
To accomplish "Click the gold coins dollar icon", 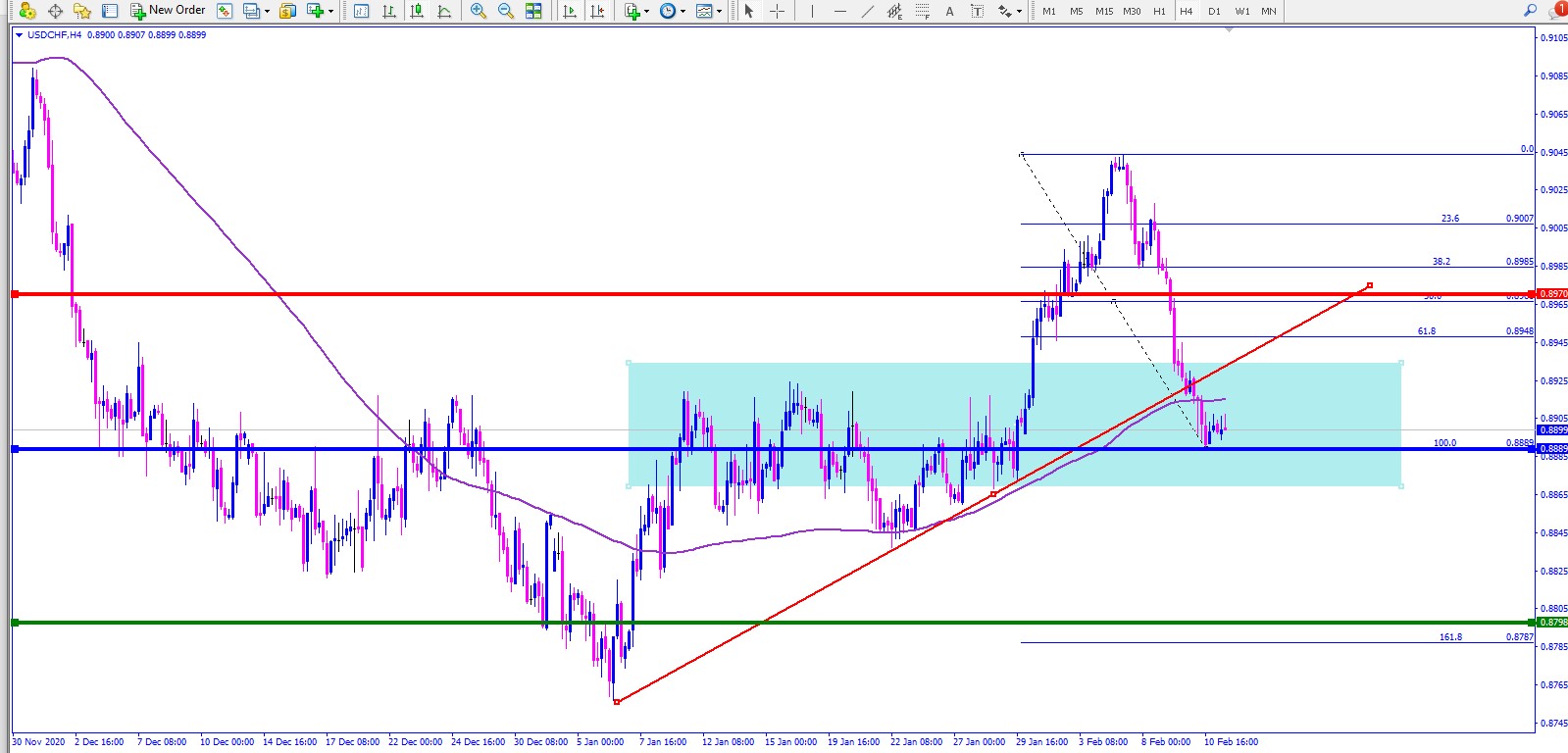I will (x=287, y=11).
